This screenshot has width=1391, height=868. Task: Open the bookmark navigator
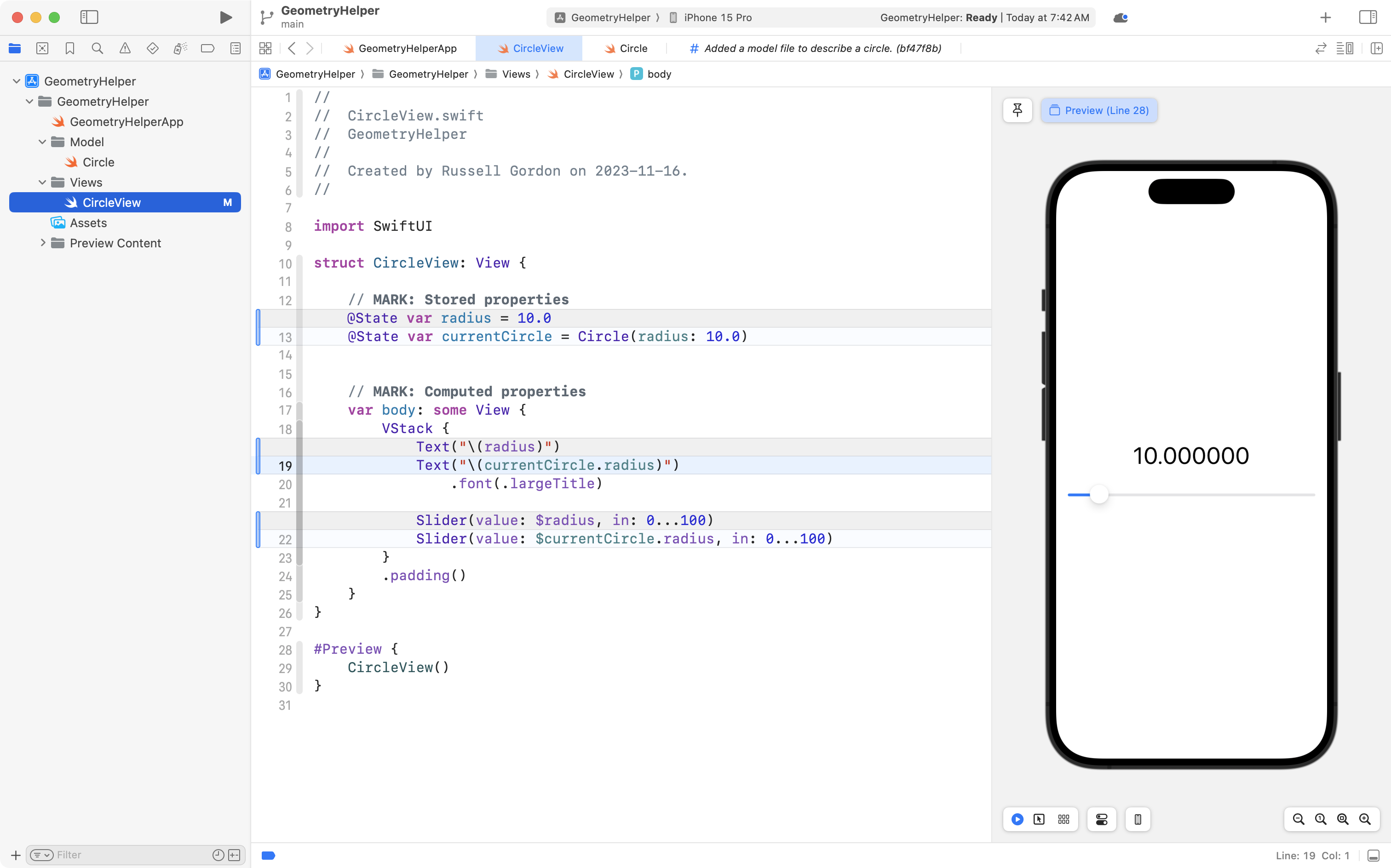pyautogui.click(x=70, y=48)
